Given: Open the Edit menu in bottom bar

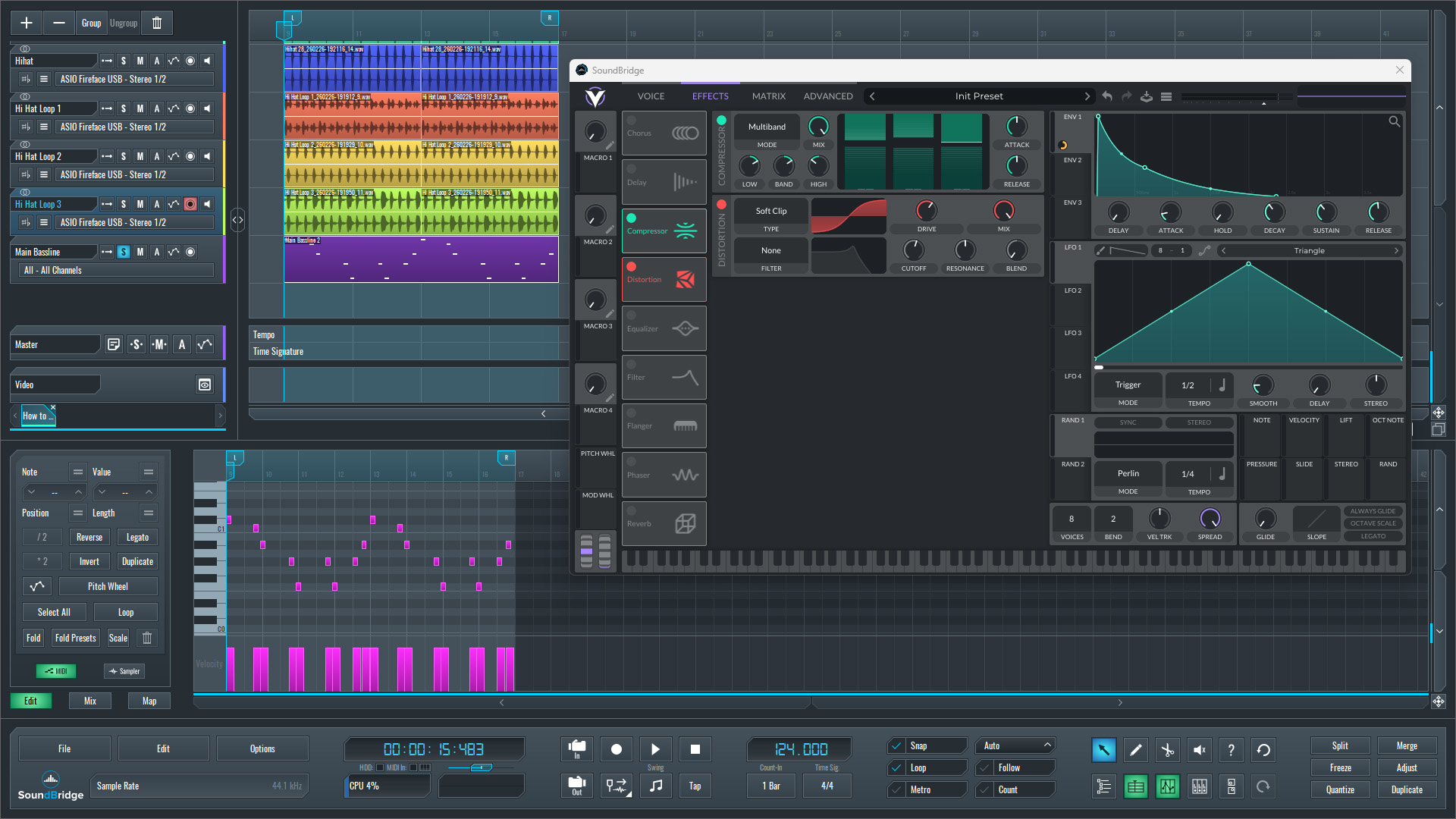Looking at the screenshot, I should tap(163, 748).
